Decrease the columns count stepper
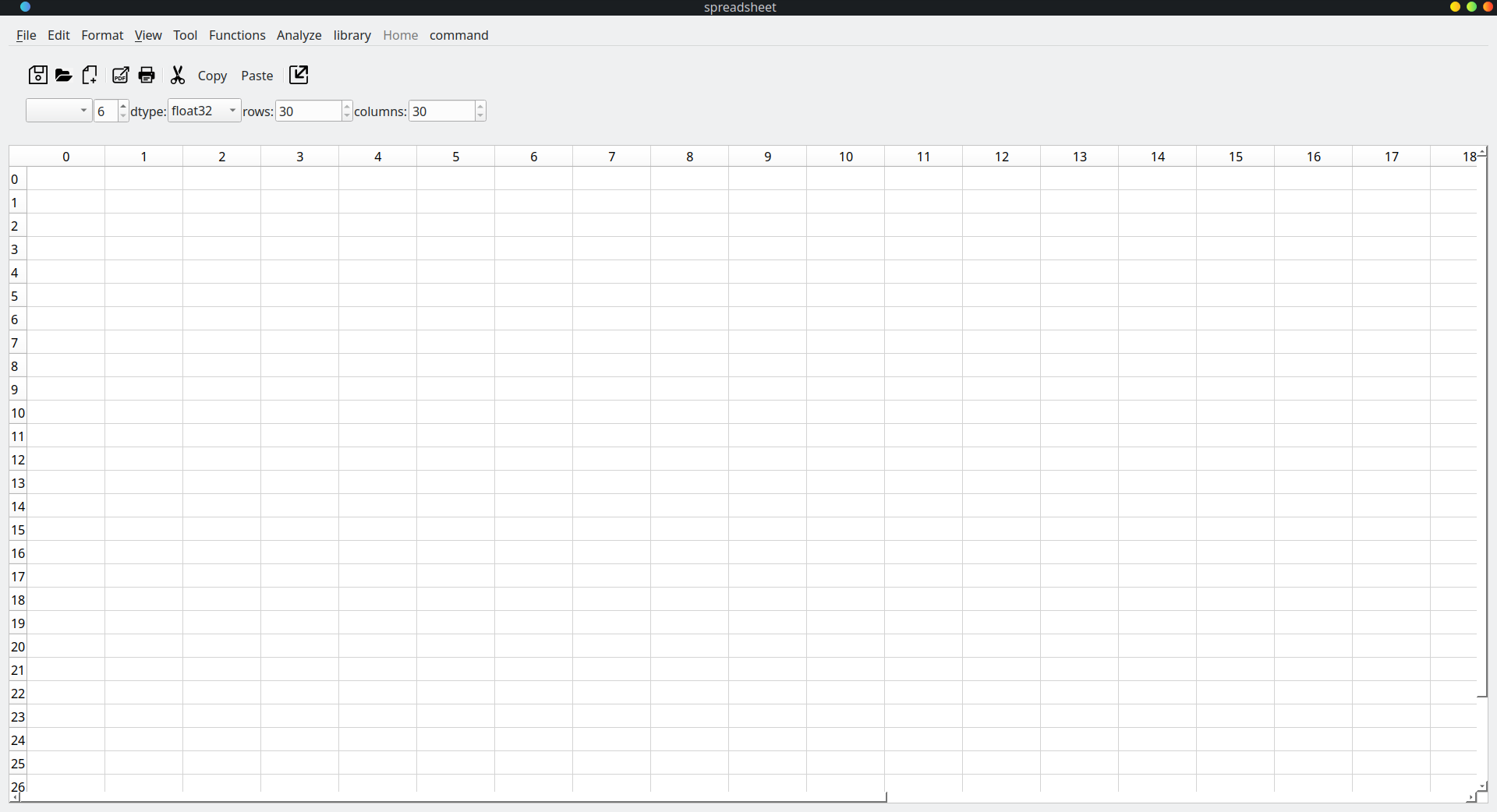The image size is (1497, 812). 482,116
